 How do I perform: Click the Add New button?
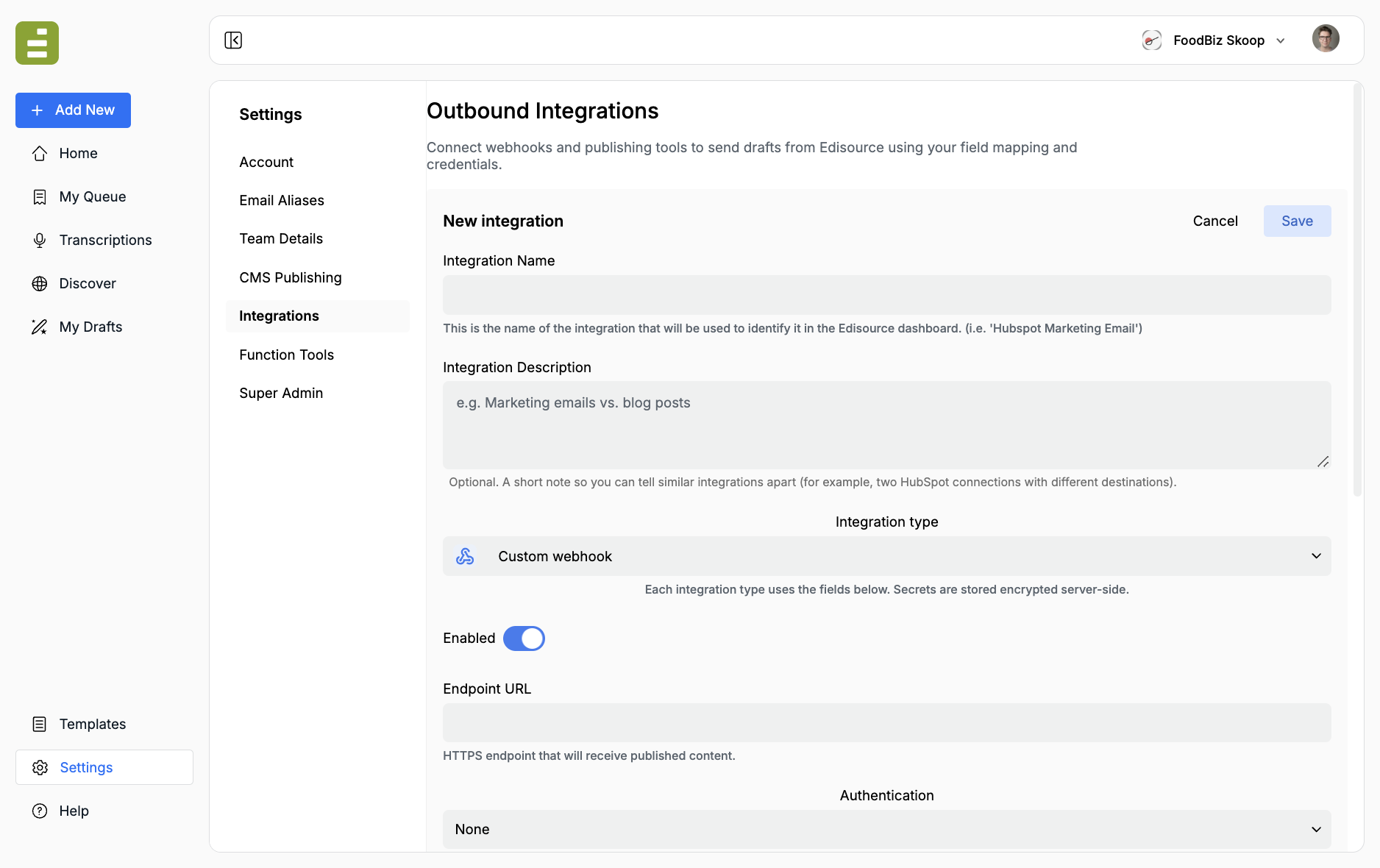pos(73,110)
